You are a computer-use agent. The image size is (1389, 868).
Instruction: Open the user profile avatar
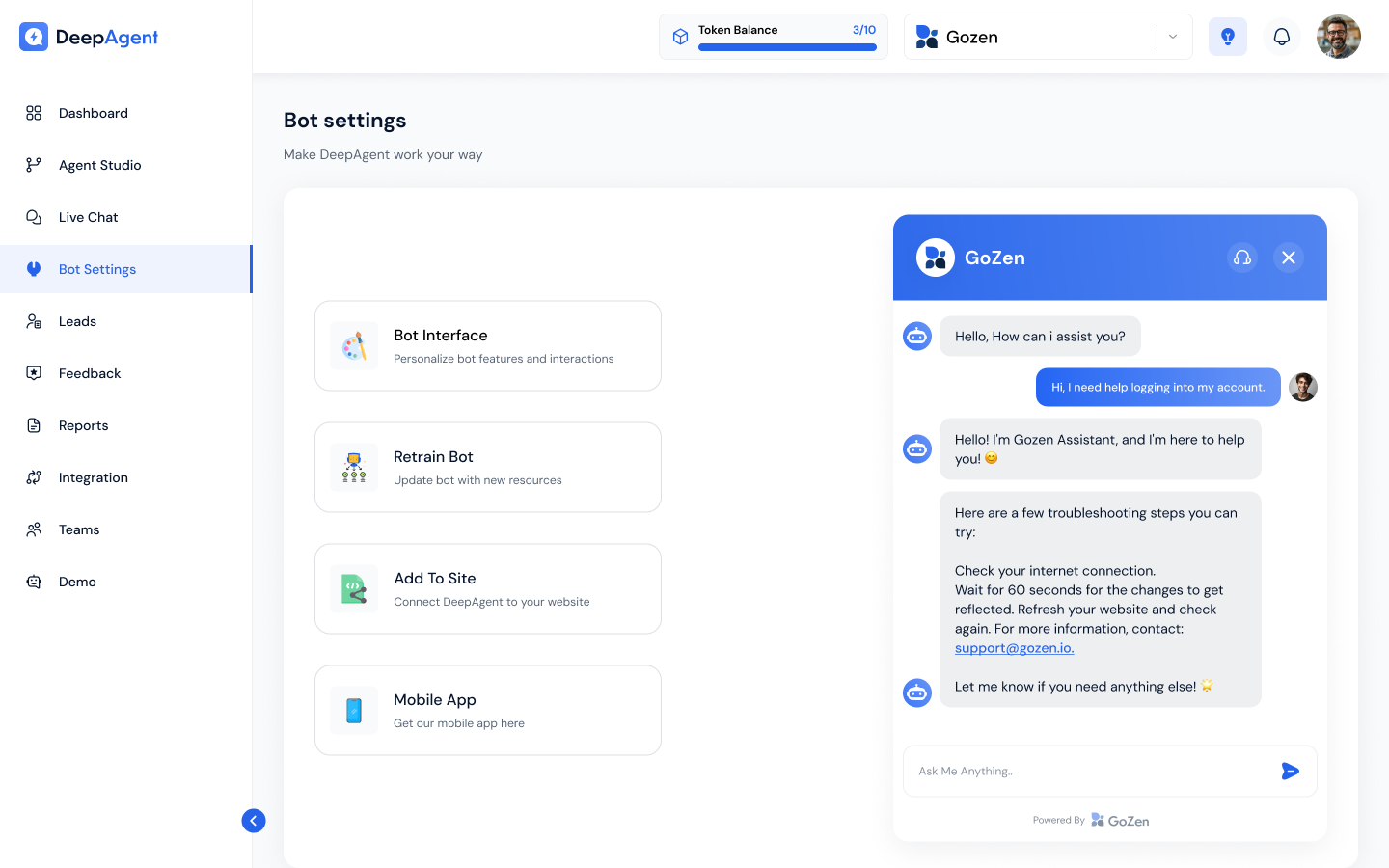(1339, 37)
